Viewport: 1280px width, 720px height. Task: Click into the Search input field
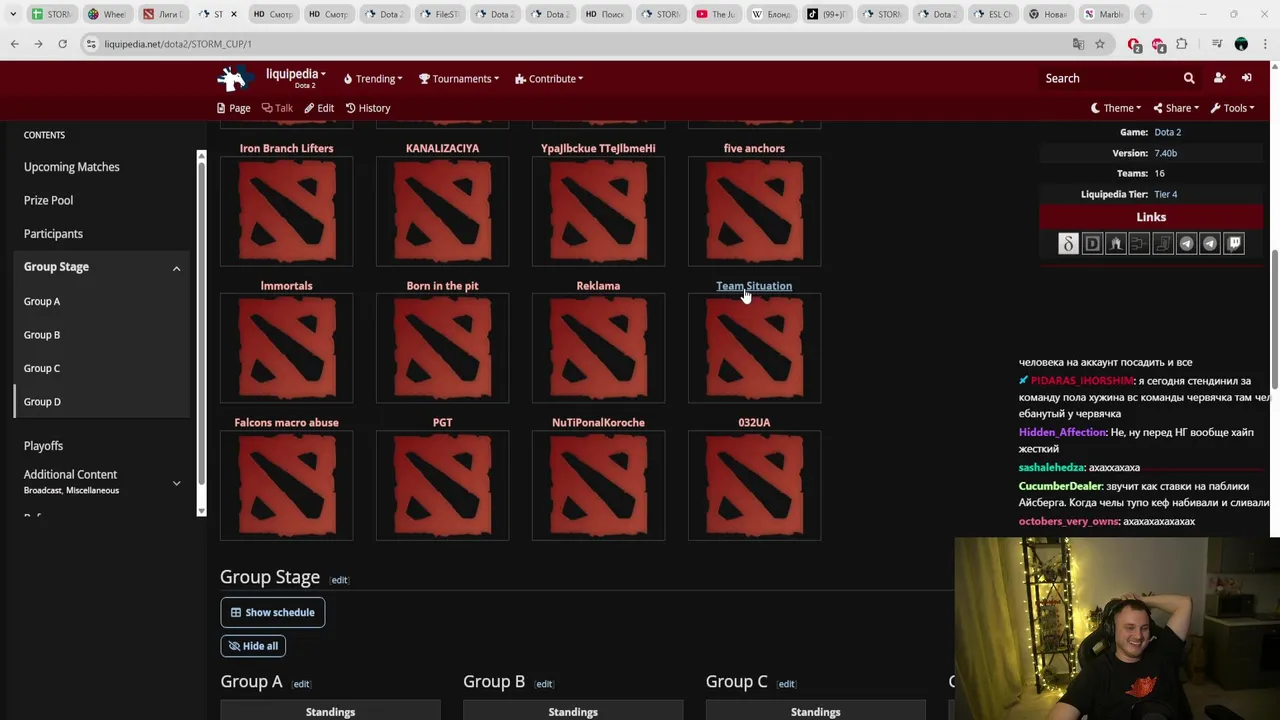pyautogui.click(x=1108, y=78)
